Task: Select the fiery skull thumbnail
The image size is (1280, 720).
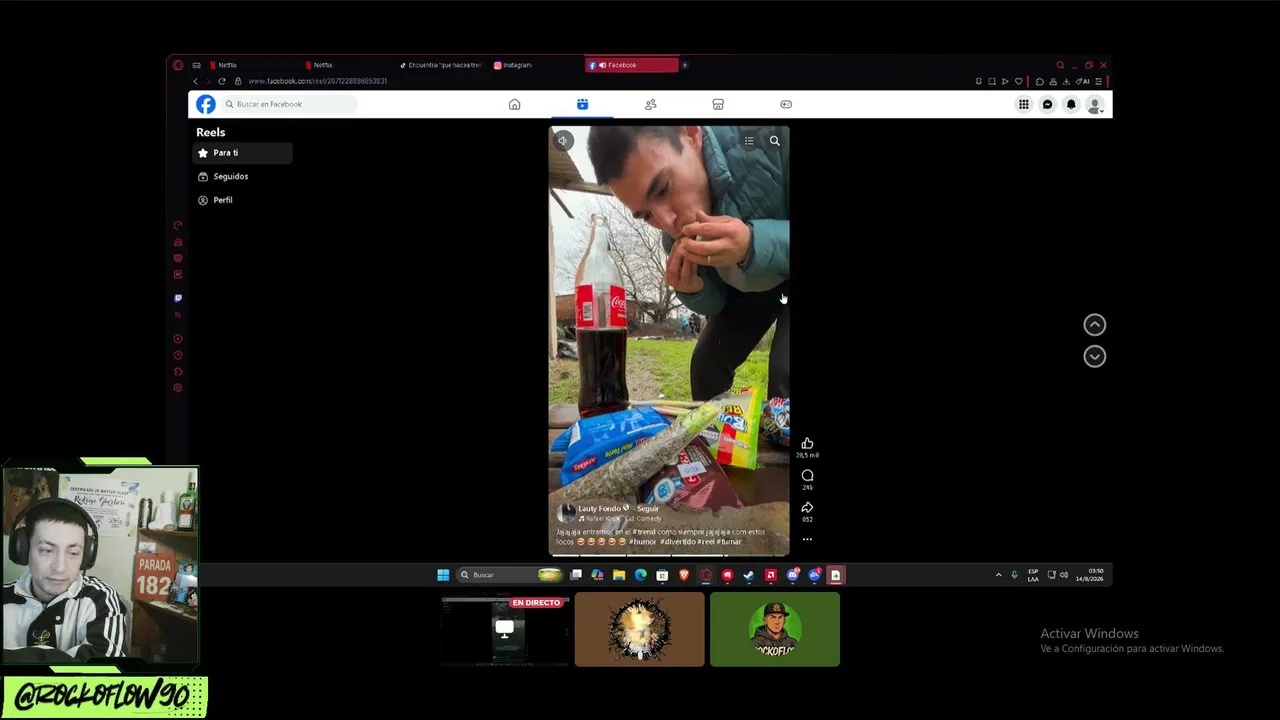Action: click(640, 629)
